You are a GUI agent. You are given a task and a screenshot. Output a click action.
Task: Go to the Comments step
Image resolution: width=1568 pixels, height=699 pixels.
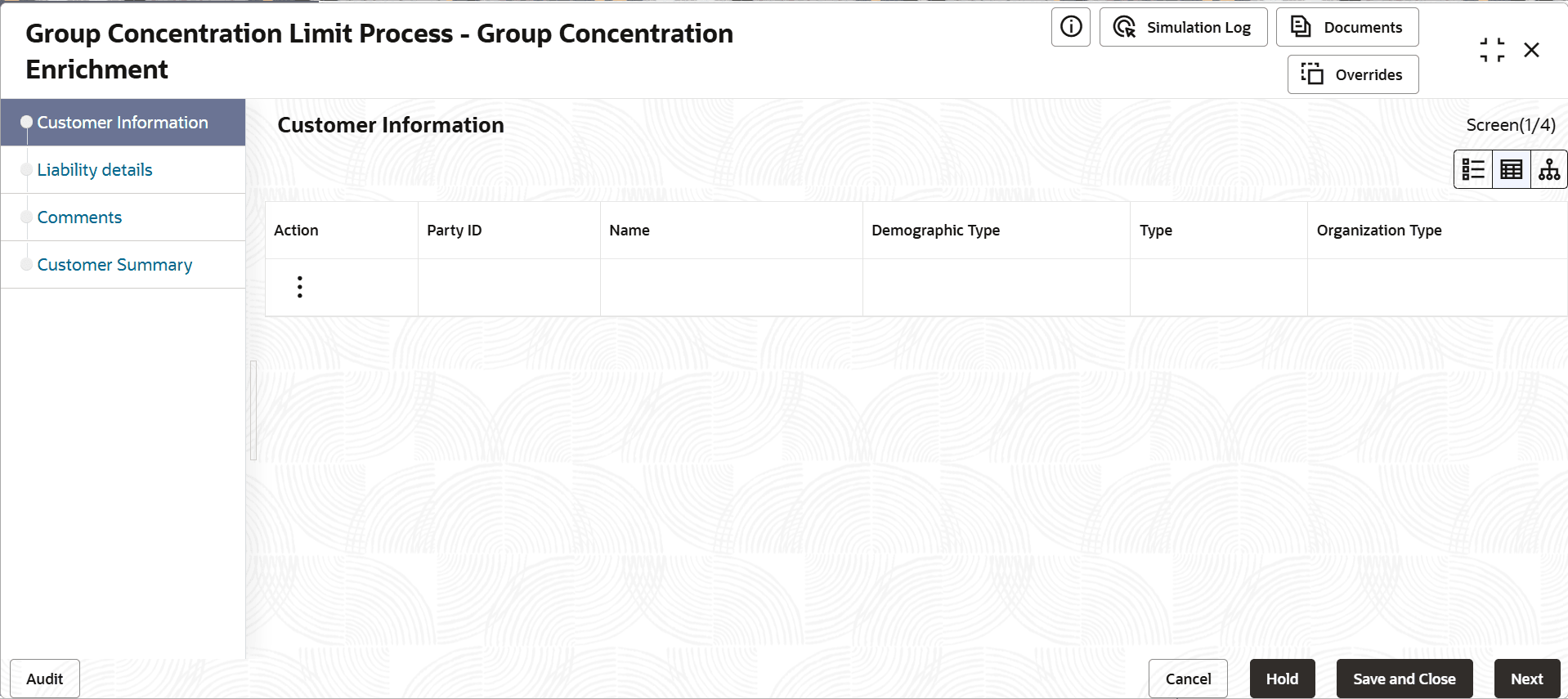coord(79,217)
